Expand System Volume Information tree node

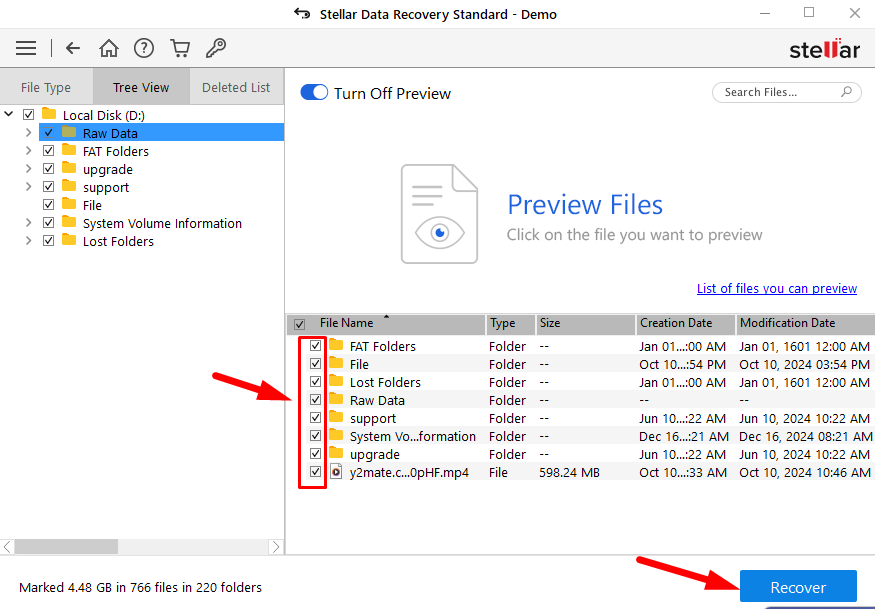coord(28,223)
